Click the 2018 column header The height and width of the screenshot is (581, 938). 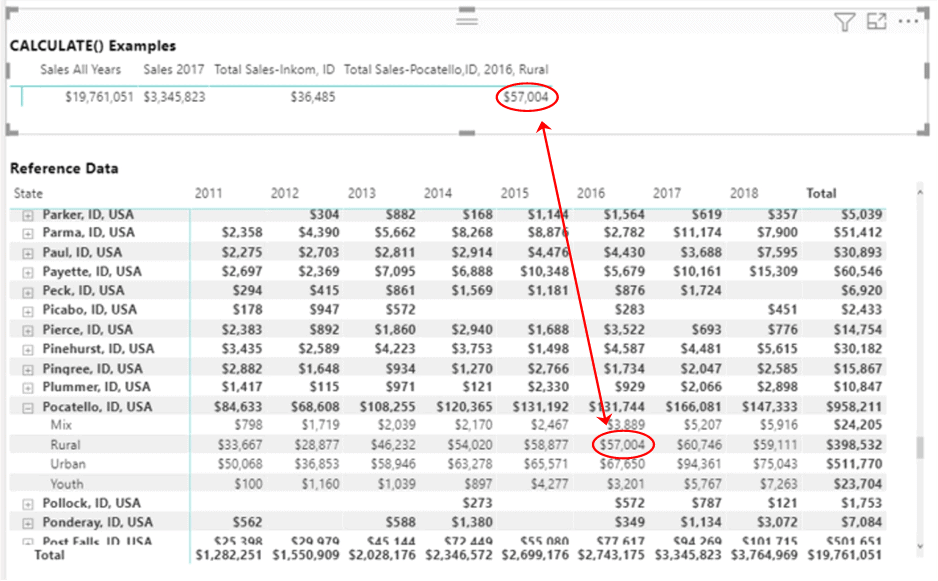pyautogui.click(x=744, y=193)
